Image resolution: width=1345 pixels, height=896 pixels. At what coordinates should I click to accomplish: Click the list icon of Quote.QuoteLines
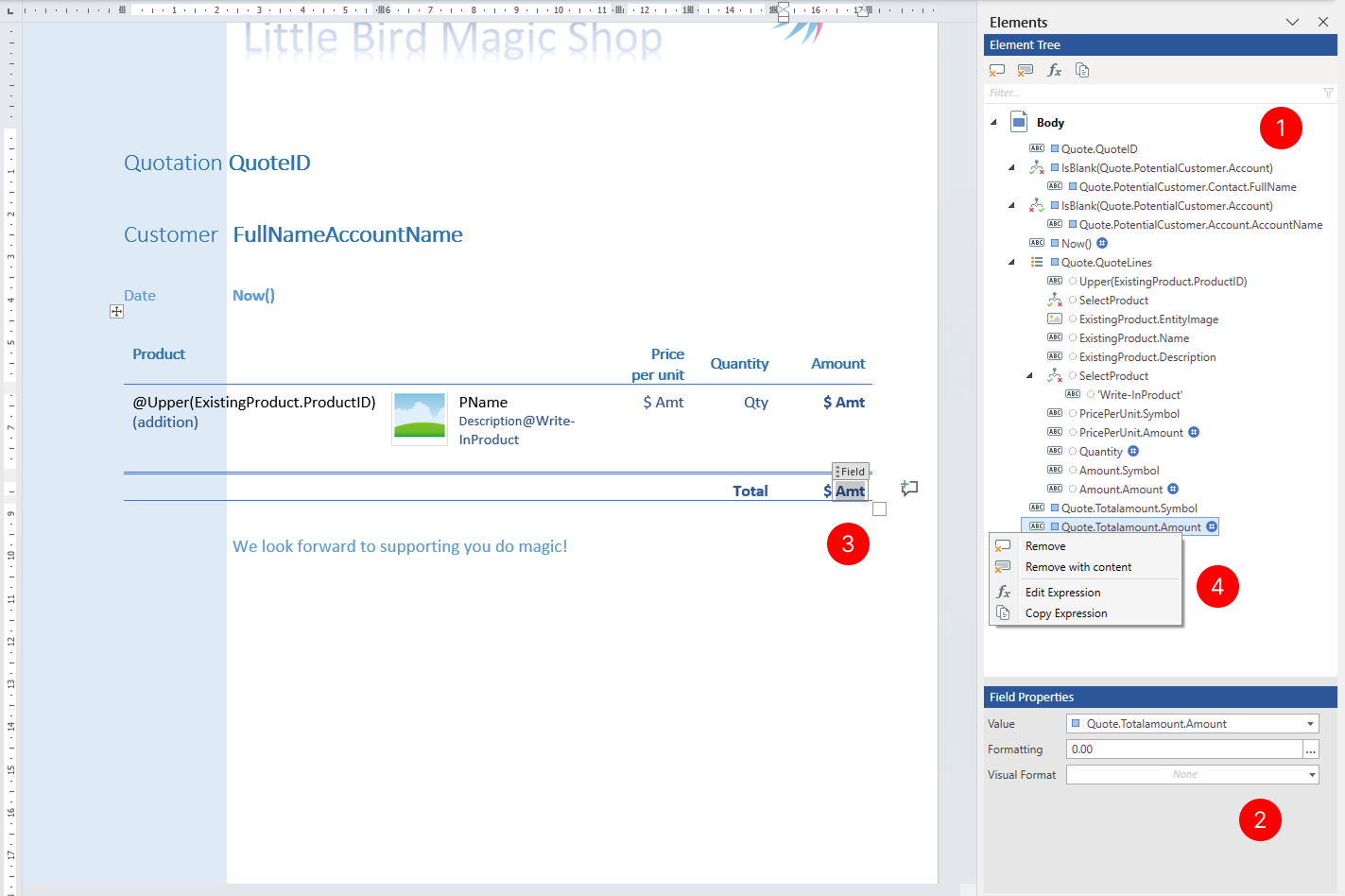(1037, 262)
